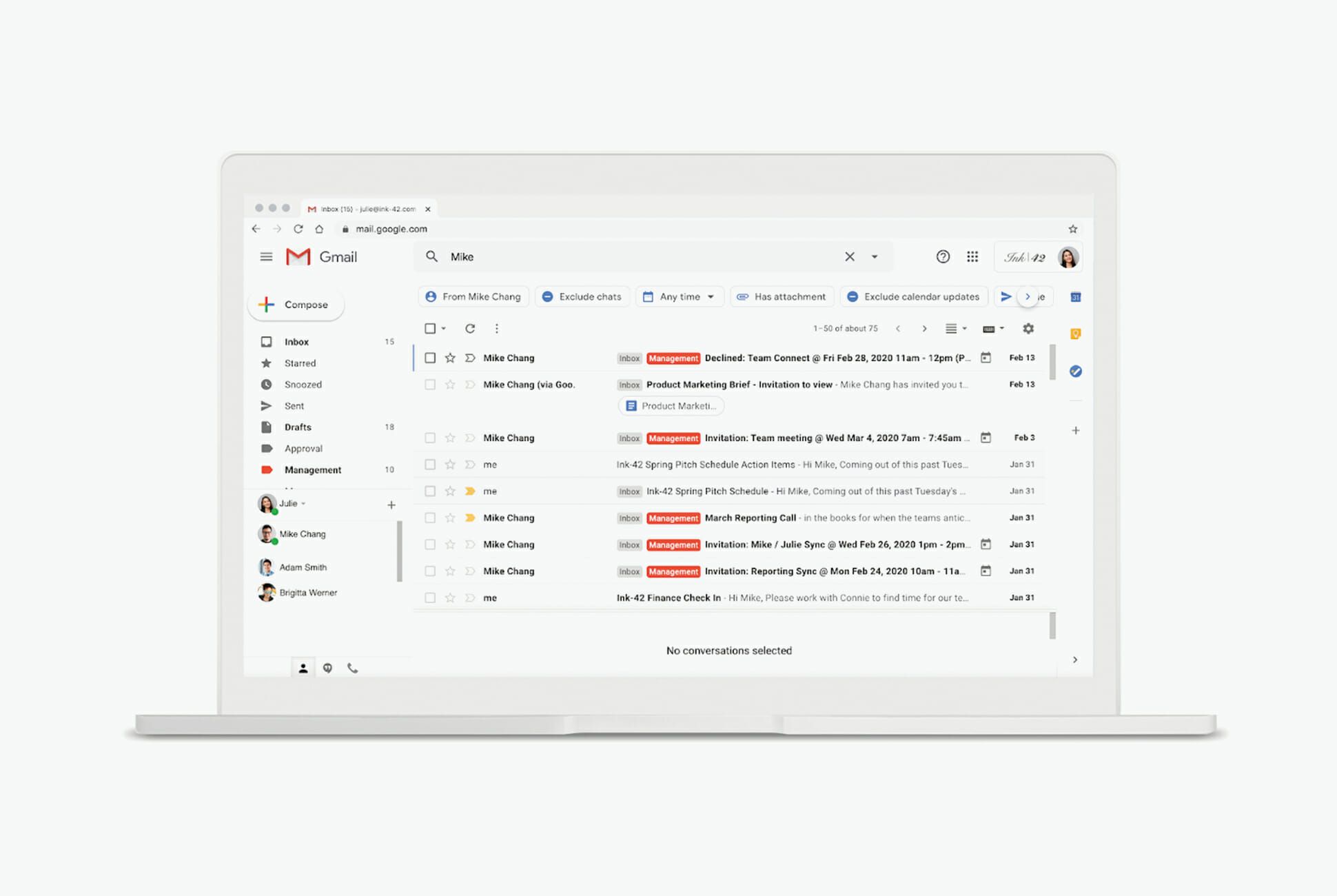Image resolution: width=1337 pixels, height=896 pixels.
Task: Click the display density settings gear icon
Action: tap(1028, 328)
